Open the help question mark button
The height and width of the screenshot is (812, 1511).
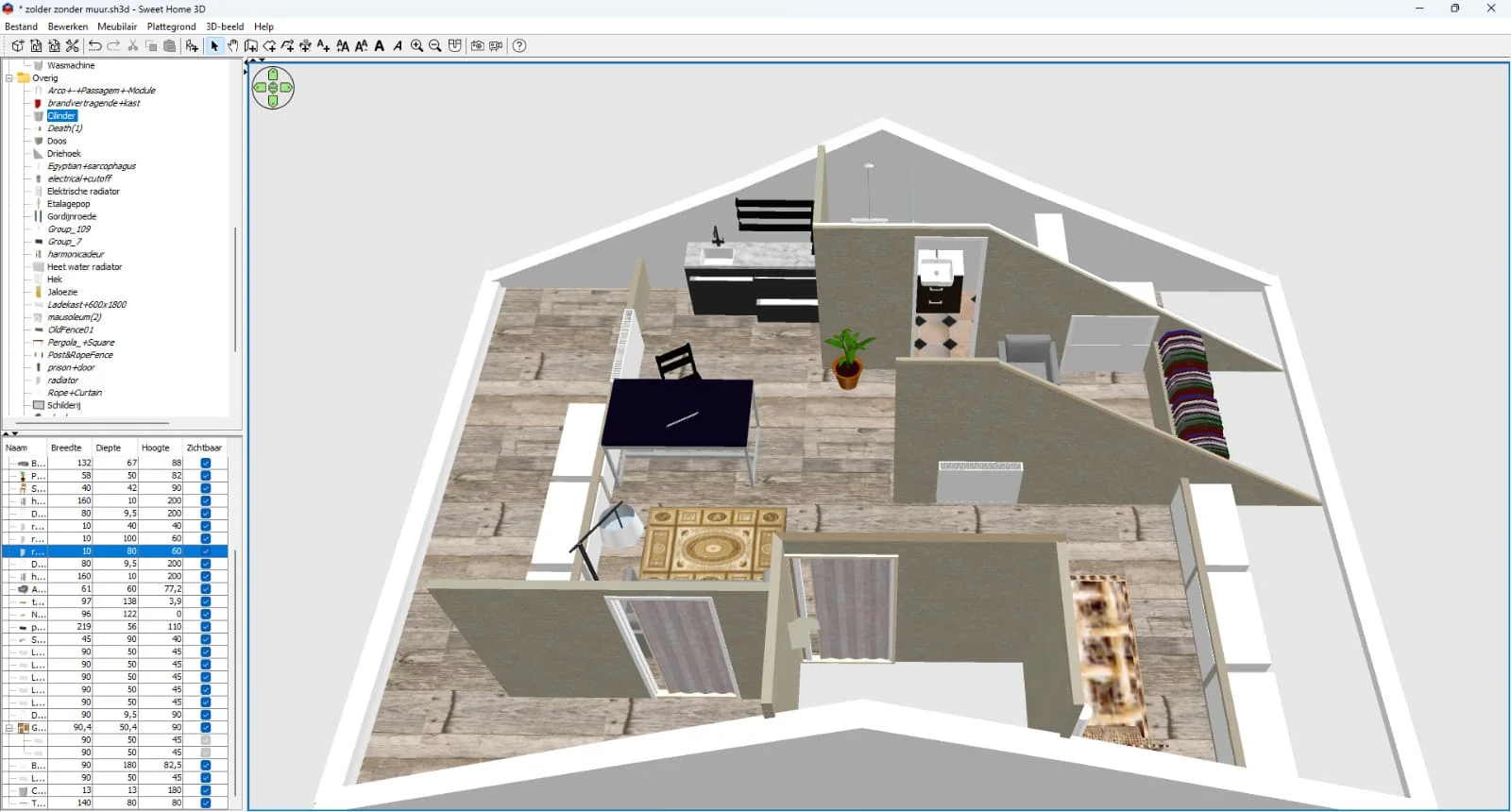519,46
